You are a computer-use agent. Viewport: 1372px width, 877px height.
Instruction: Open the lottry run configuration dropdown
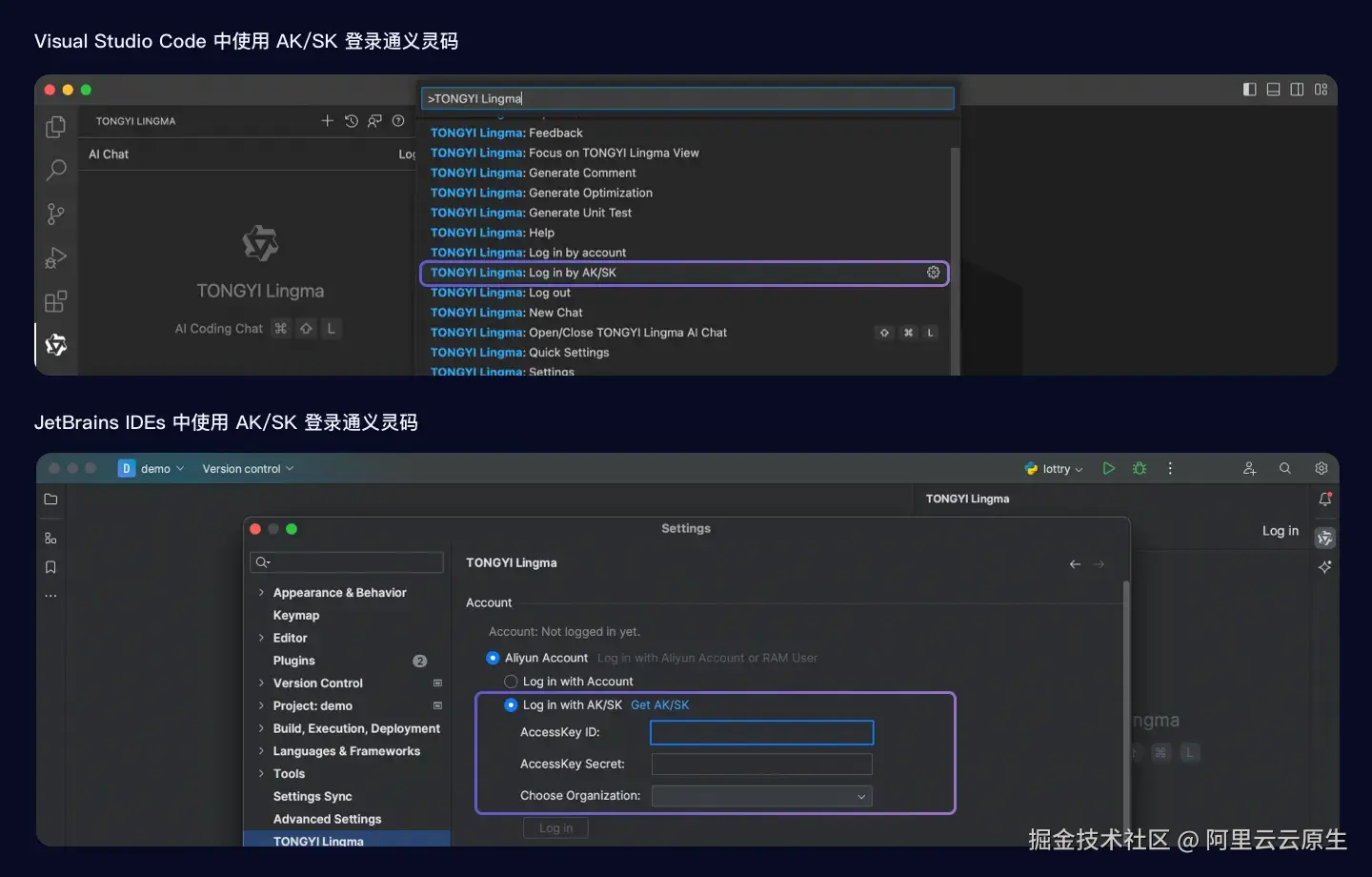click(1054, 469)
